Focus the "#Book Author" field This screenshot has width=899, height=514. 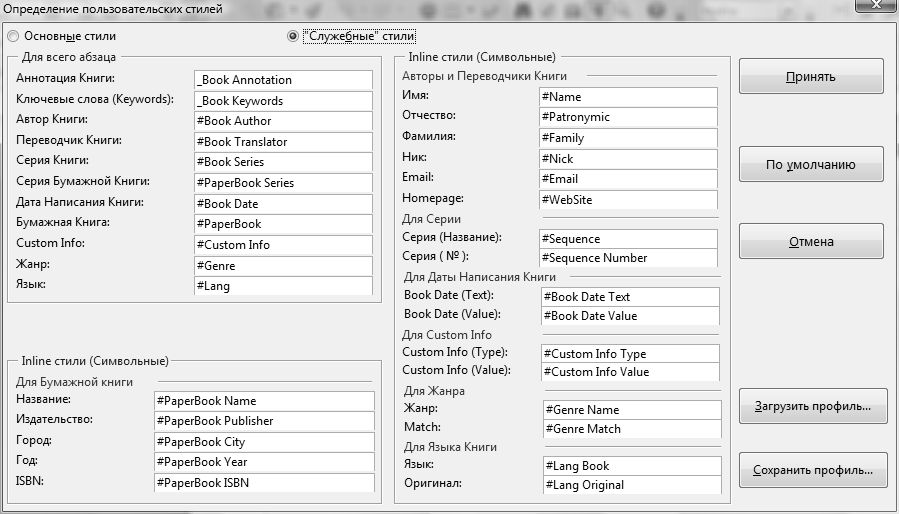point(283,121)
